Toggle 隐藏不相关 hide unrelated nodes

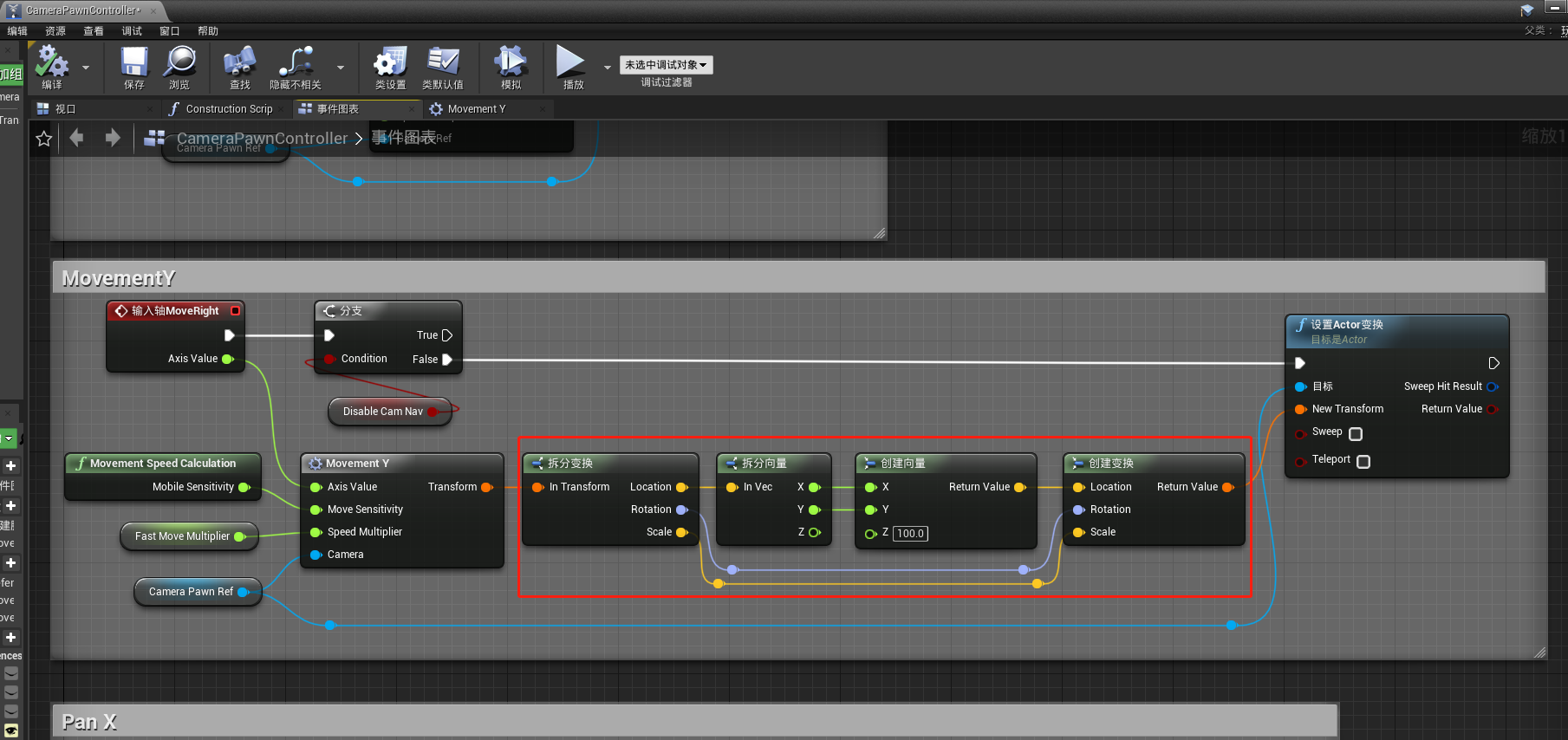tap(296, 68)
